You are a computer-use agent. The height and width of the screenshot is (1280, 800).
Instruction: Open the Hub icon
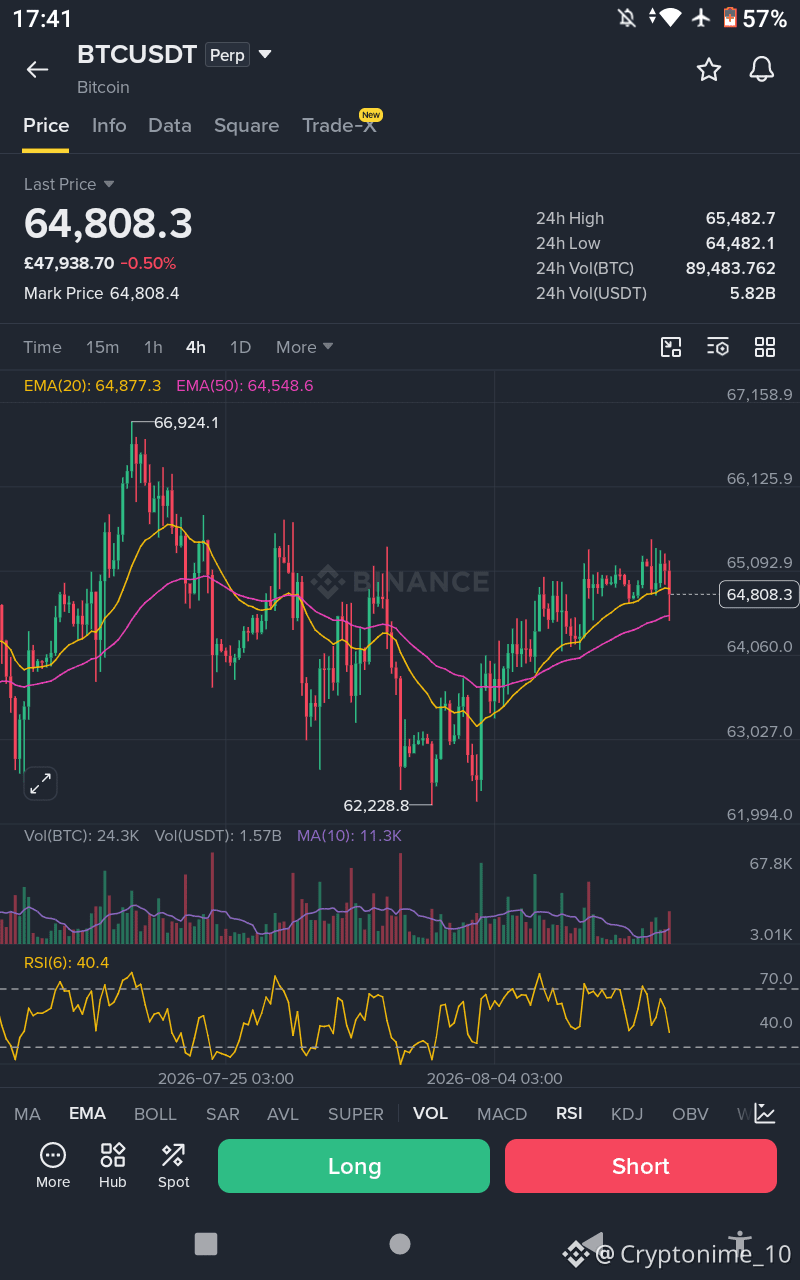pyautogui.click(x=113, y=1166)
